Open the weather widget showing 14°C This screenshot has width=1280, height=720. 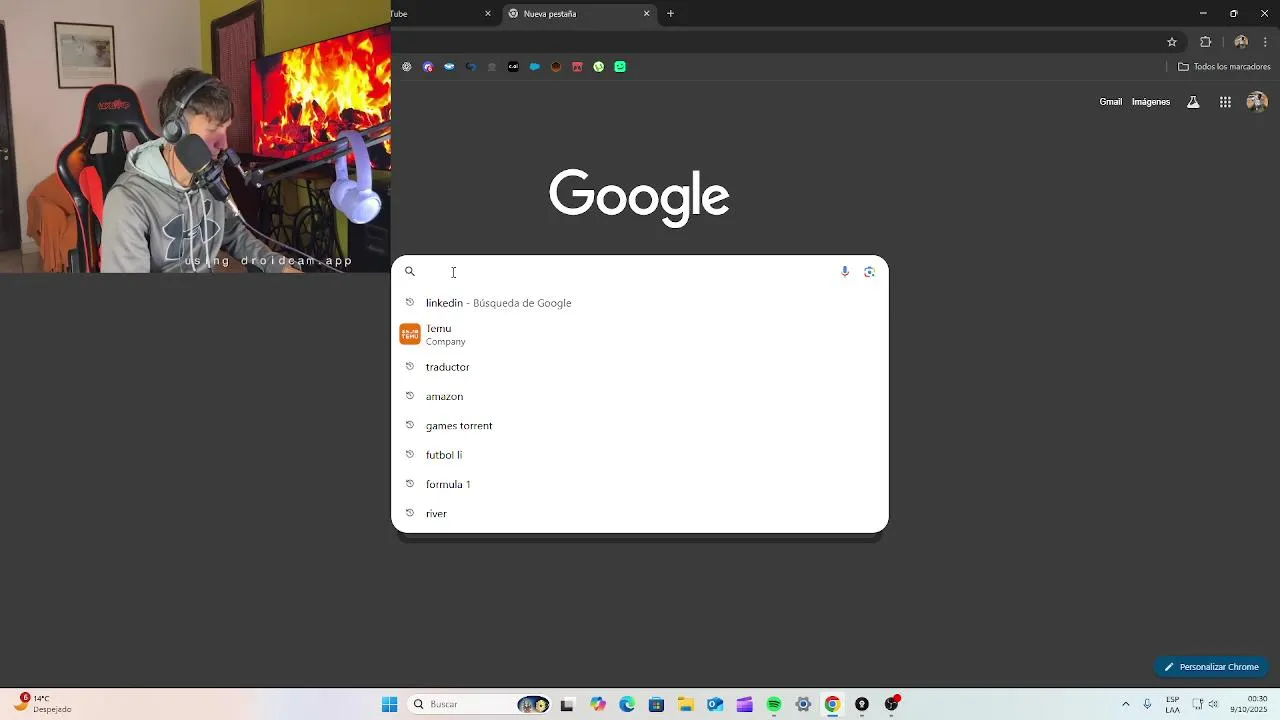(x=44, y=704)
